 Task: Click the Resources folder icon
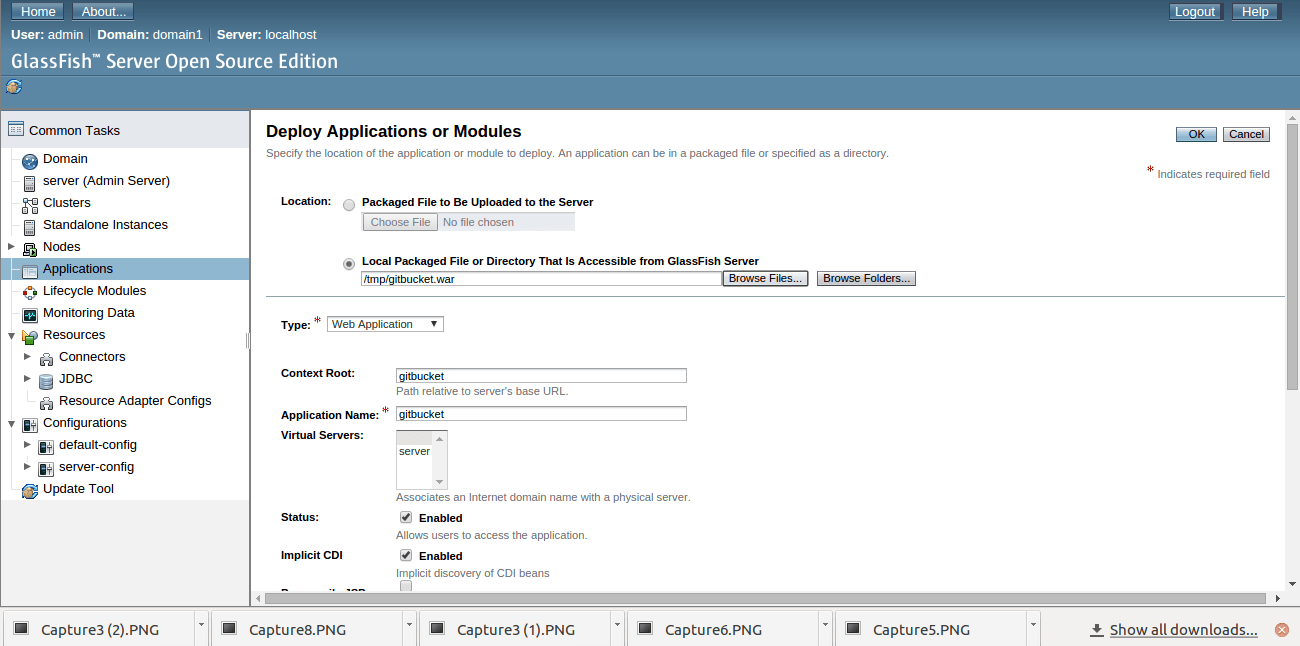(30, 336)
